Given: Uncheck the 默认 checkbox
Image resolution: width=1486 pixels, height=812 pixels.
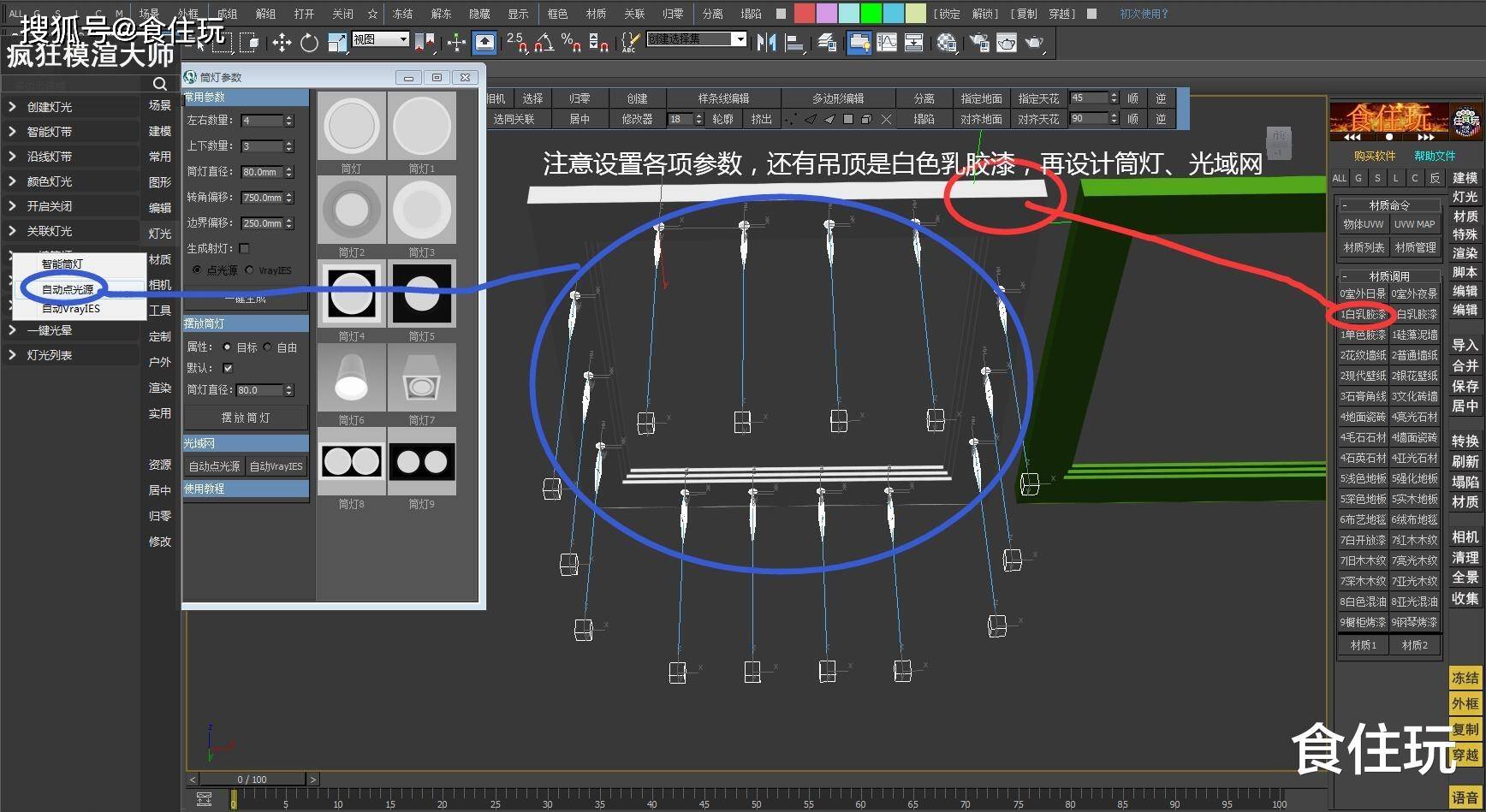Looking at the screenshot, I should (x=228, y=368).
